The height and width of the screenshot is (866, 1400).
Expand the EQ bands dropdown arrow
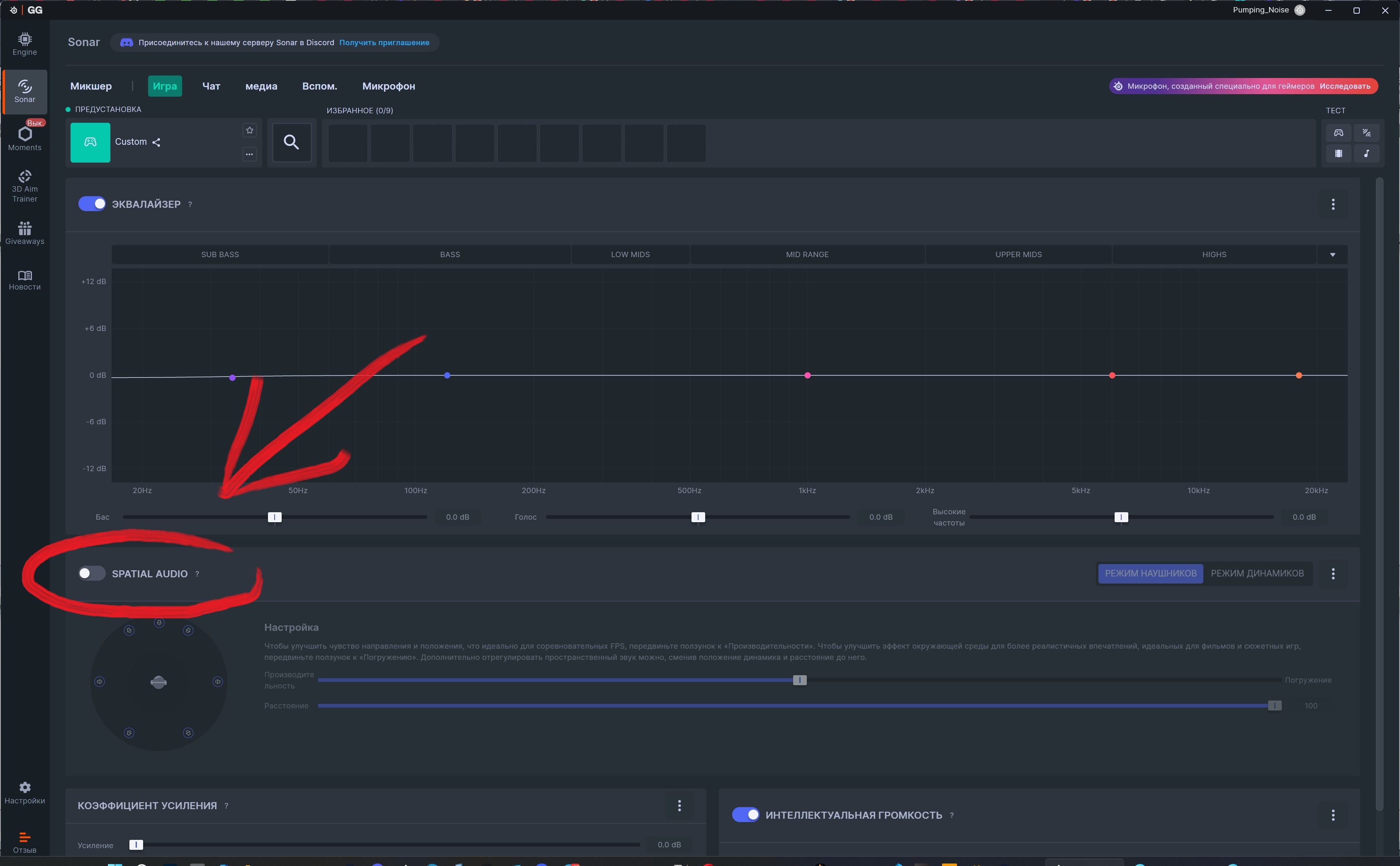point(1332,254)
